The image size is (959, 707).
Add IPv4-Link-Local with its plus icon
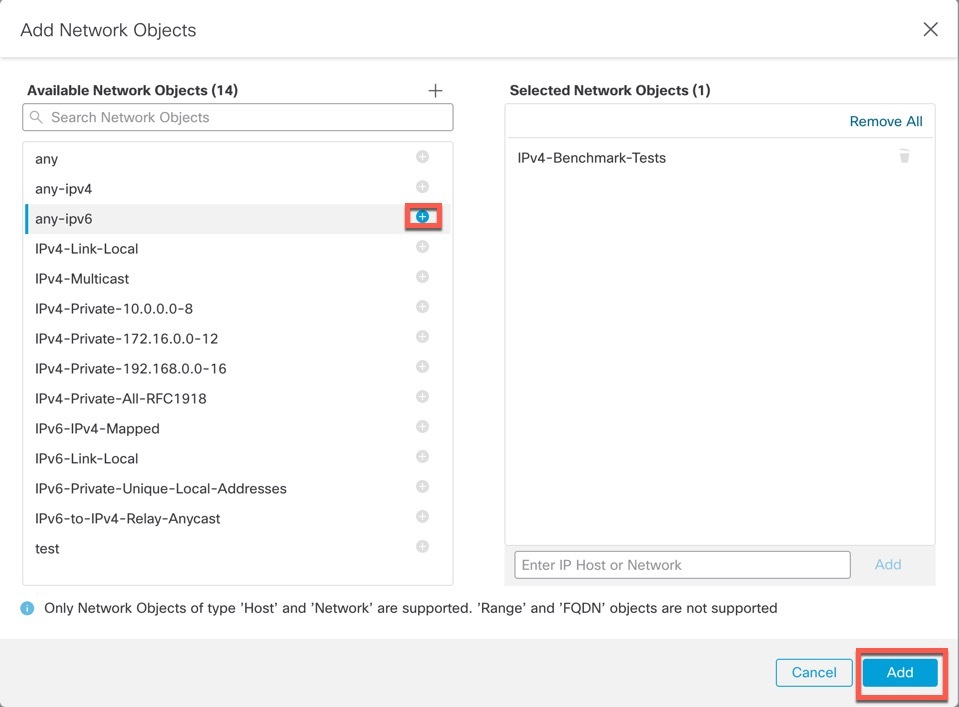click(422, 247)
